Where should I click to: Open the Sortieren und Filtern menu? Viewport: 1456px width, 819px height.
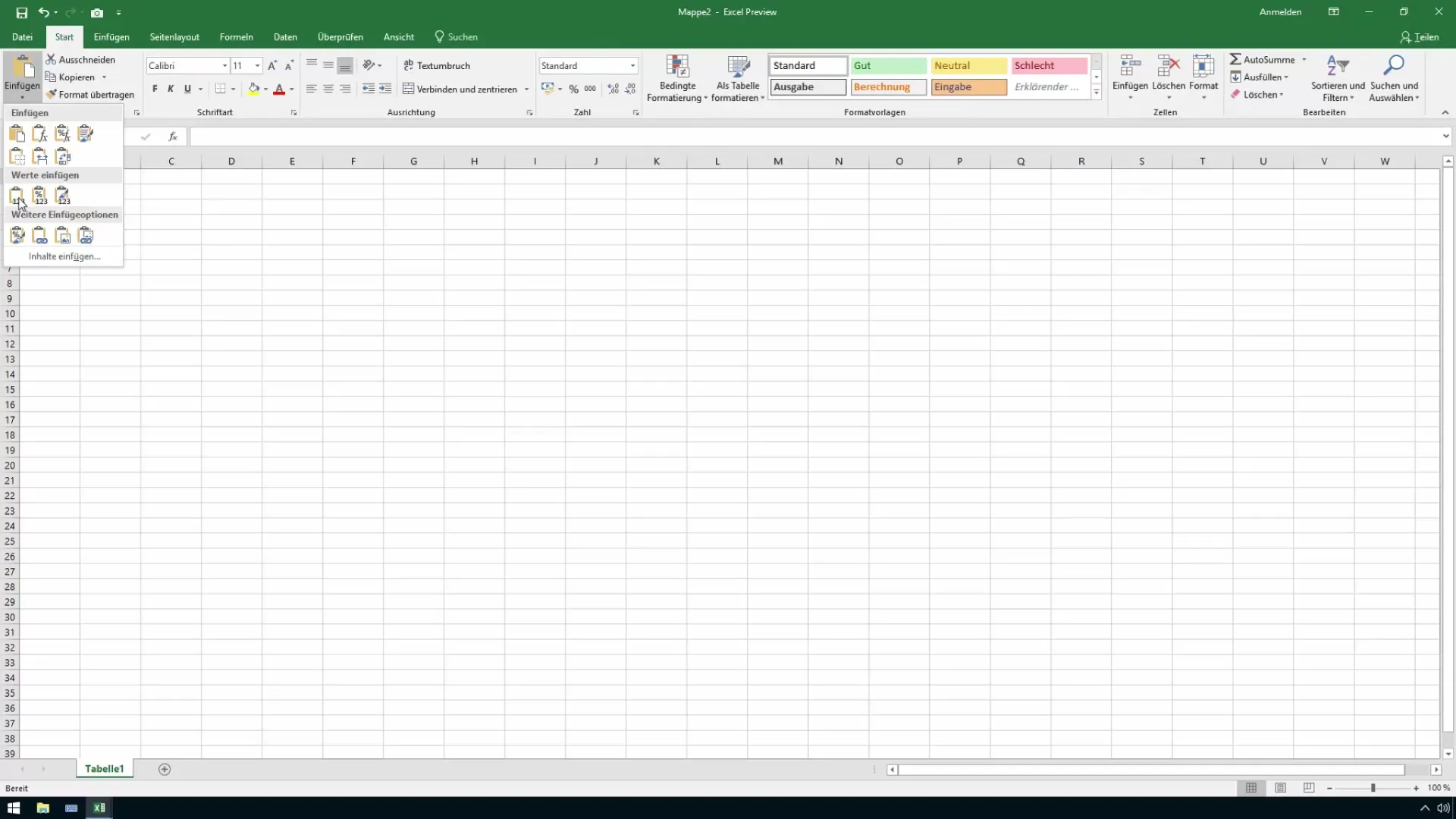point(1338,79)
